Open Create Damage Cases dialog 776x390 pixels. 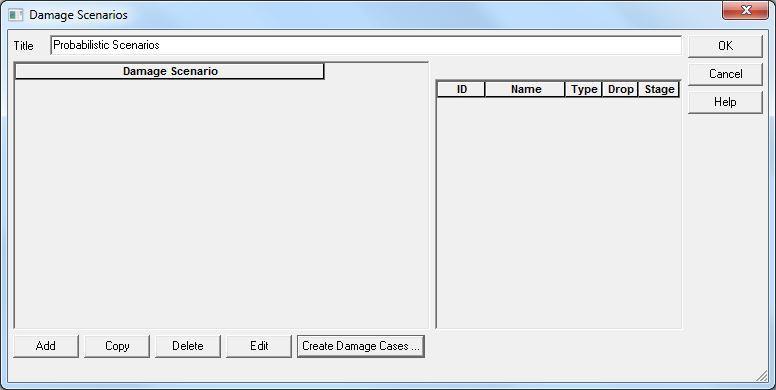point(361,346)
